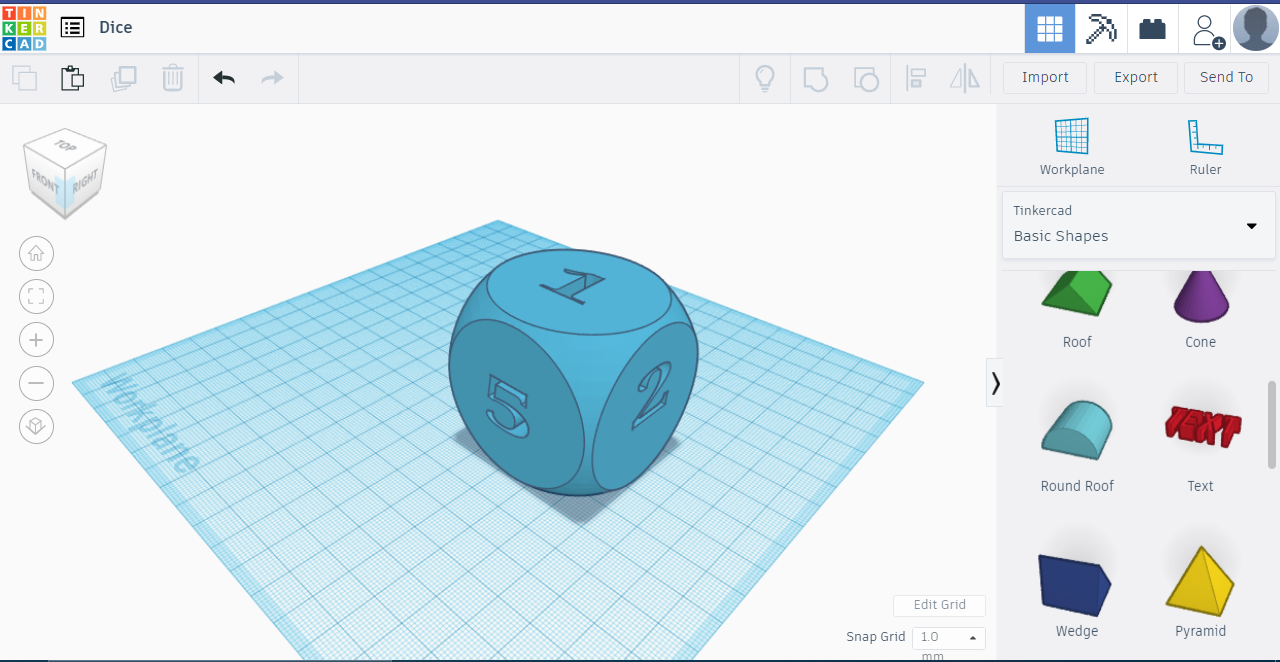Switch to the Bricks view
The width and height of the screenshot is (1280, 662).
pyautogui.click(x=1152, y=27)
